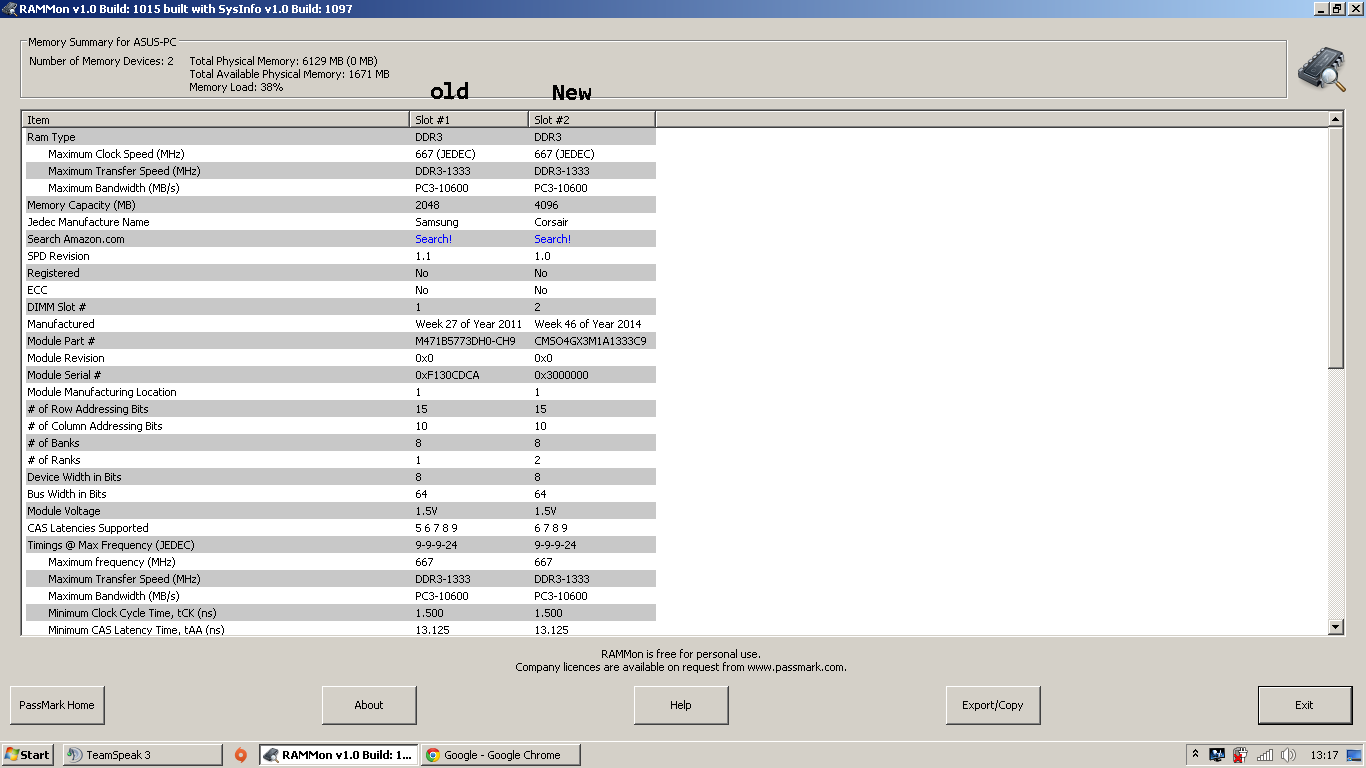The width and height of the screenshot is (1366, 768).
Task: Select the # of Banks row
Action: 339,443
